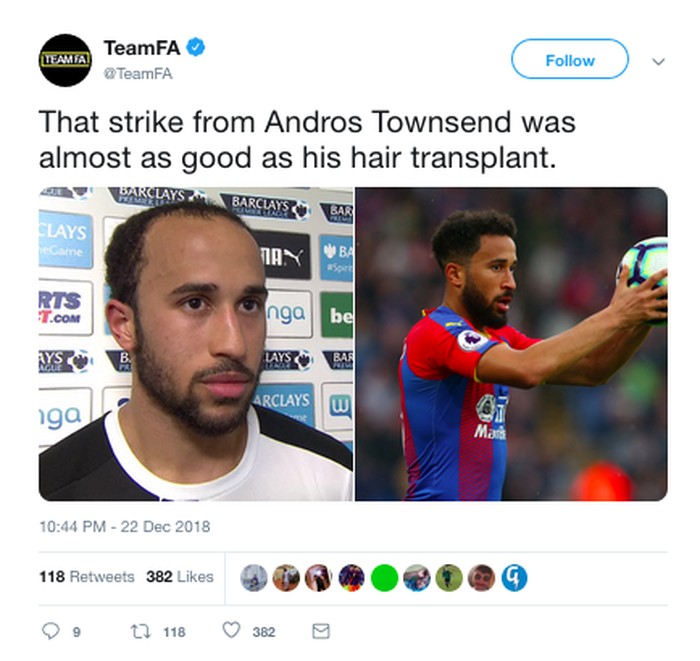Open the blue G logo liker avatar
This screenshot has width=700, height=661.
[x=514, y=578]
